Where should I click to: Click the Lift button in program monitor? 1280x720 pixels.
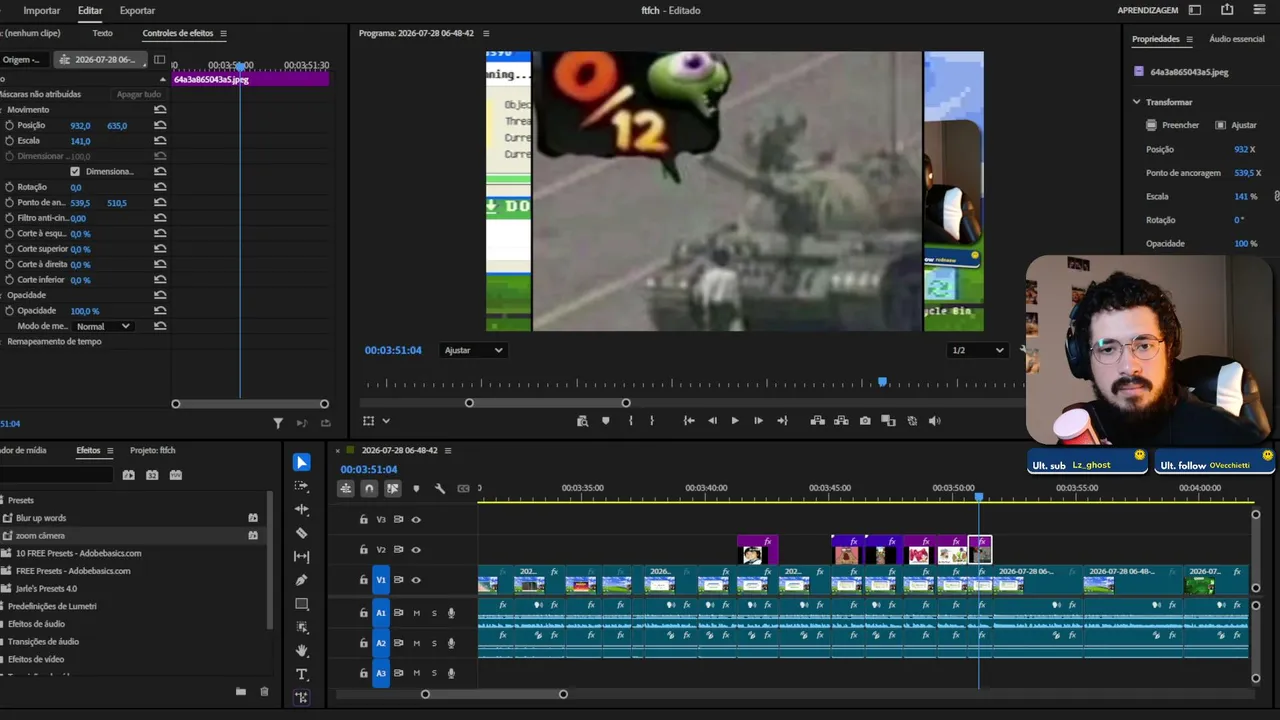(817, 421)
